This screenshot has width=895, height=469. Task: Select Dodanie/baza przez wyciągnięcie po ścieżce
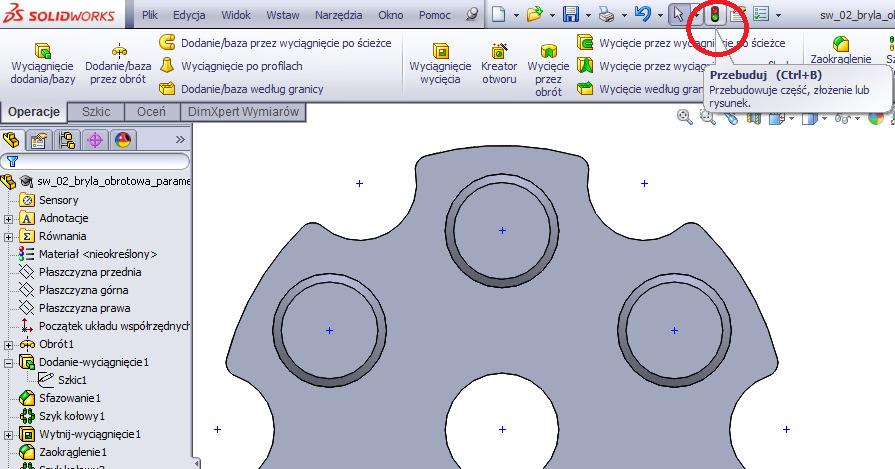[x=275, y=43]
